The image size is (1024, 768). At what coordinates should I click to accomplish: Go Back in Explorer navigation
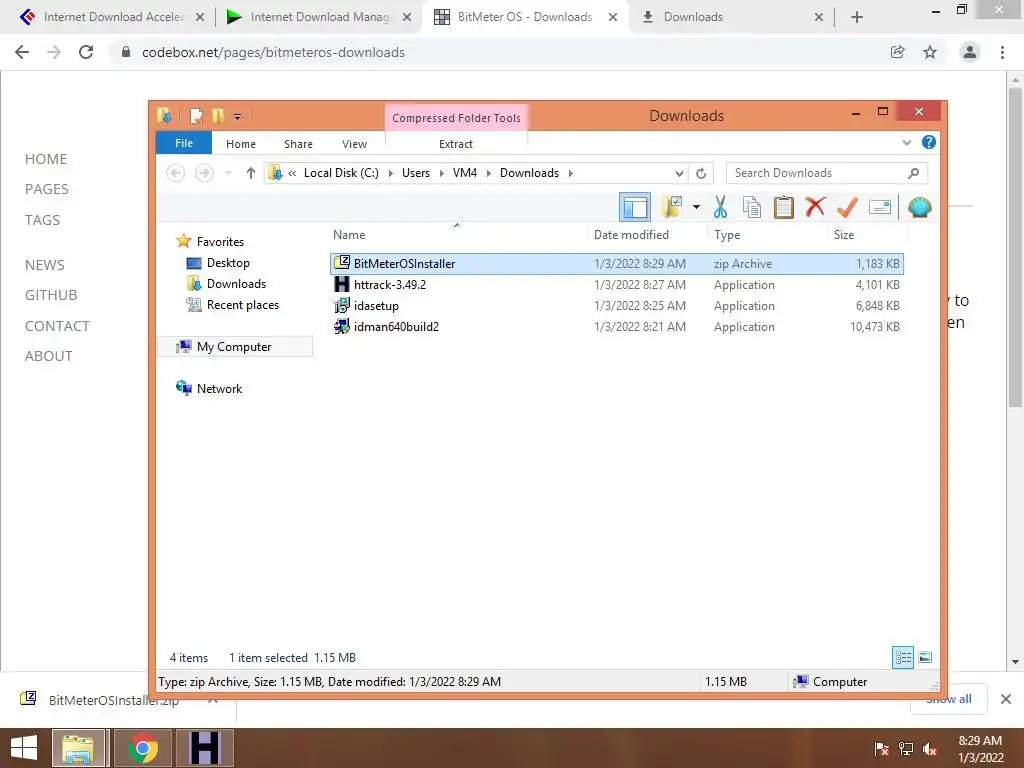(175, 173)
